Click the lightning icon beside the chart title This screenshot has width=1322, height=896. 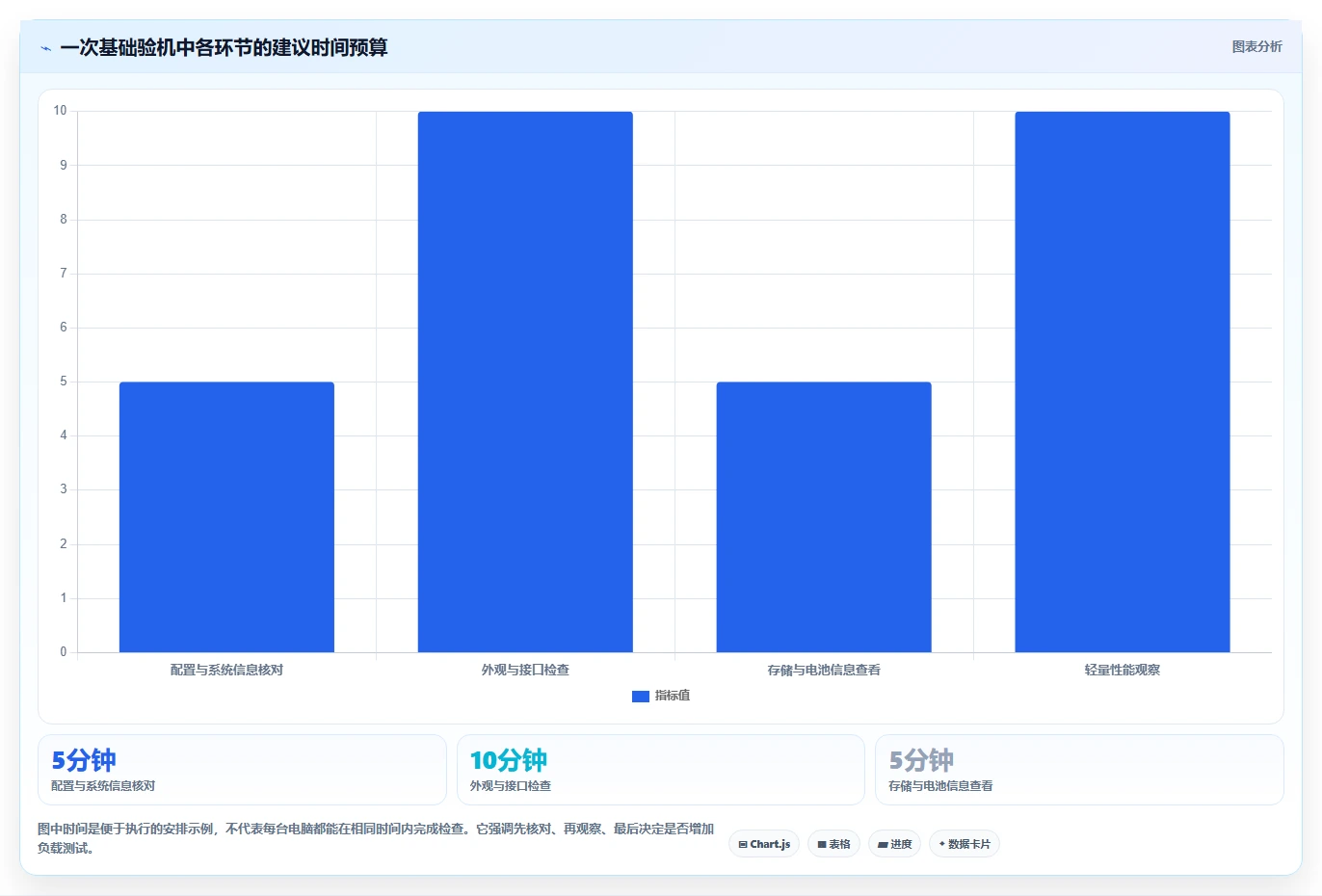[45, 48]
